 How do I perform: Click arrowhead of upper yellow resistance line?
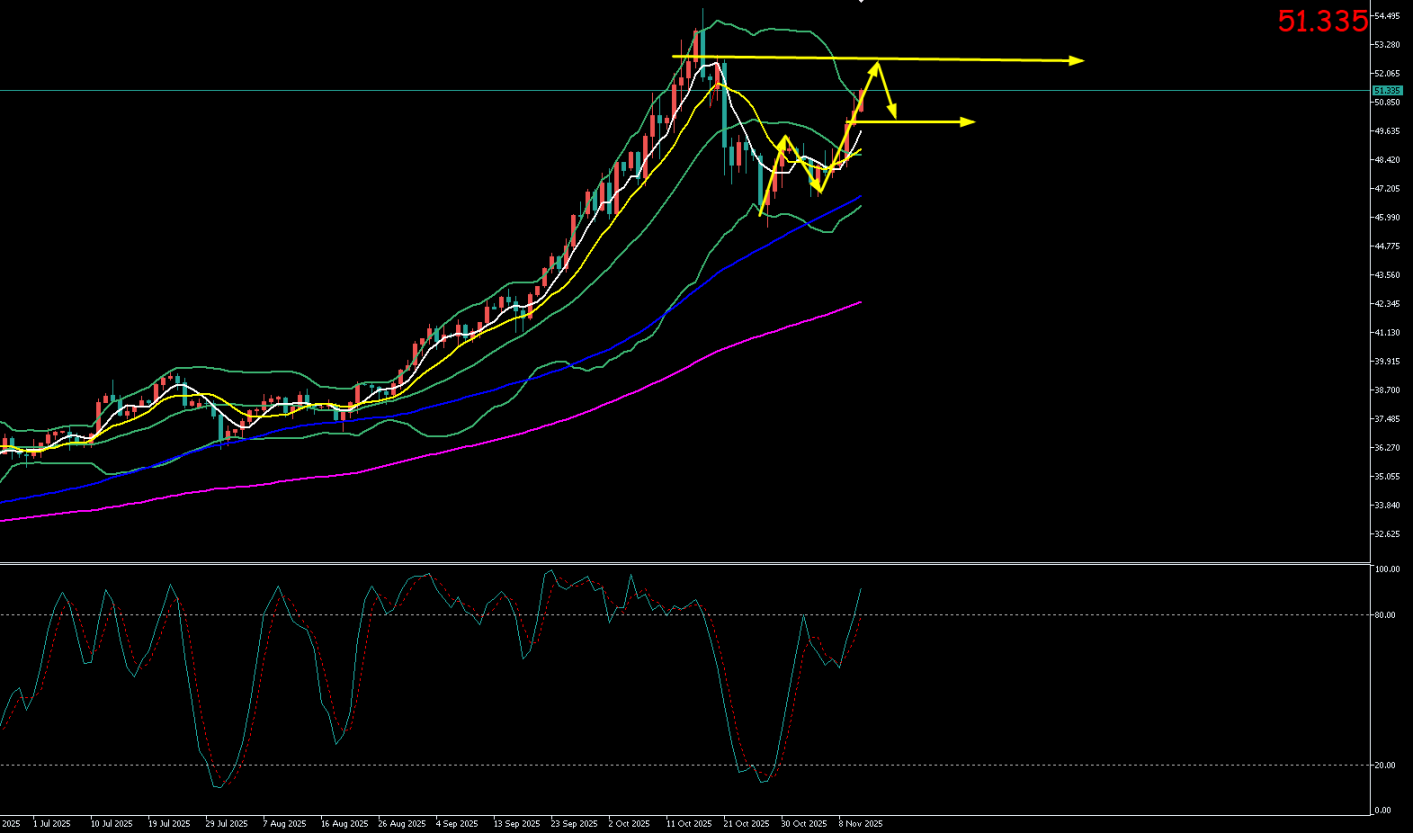click(x=1078, y=61)
